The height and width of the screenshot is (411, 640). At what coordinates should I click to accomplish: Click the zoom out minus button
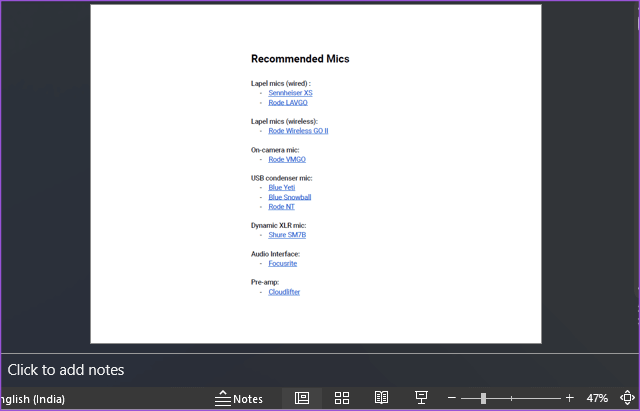[x=451, y=398]
